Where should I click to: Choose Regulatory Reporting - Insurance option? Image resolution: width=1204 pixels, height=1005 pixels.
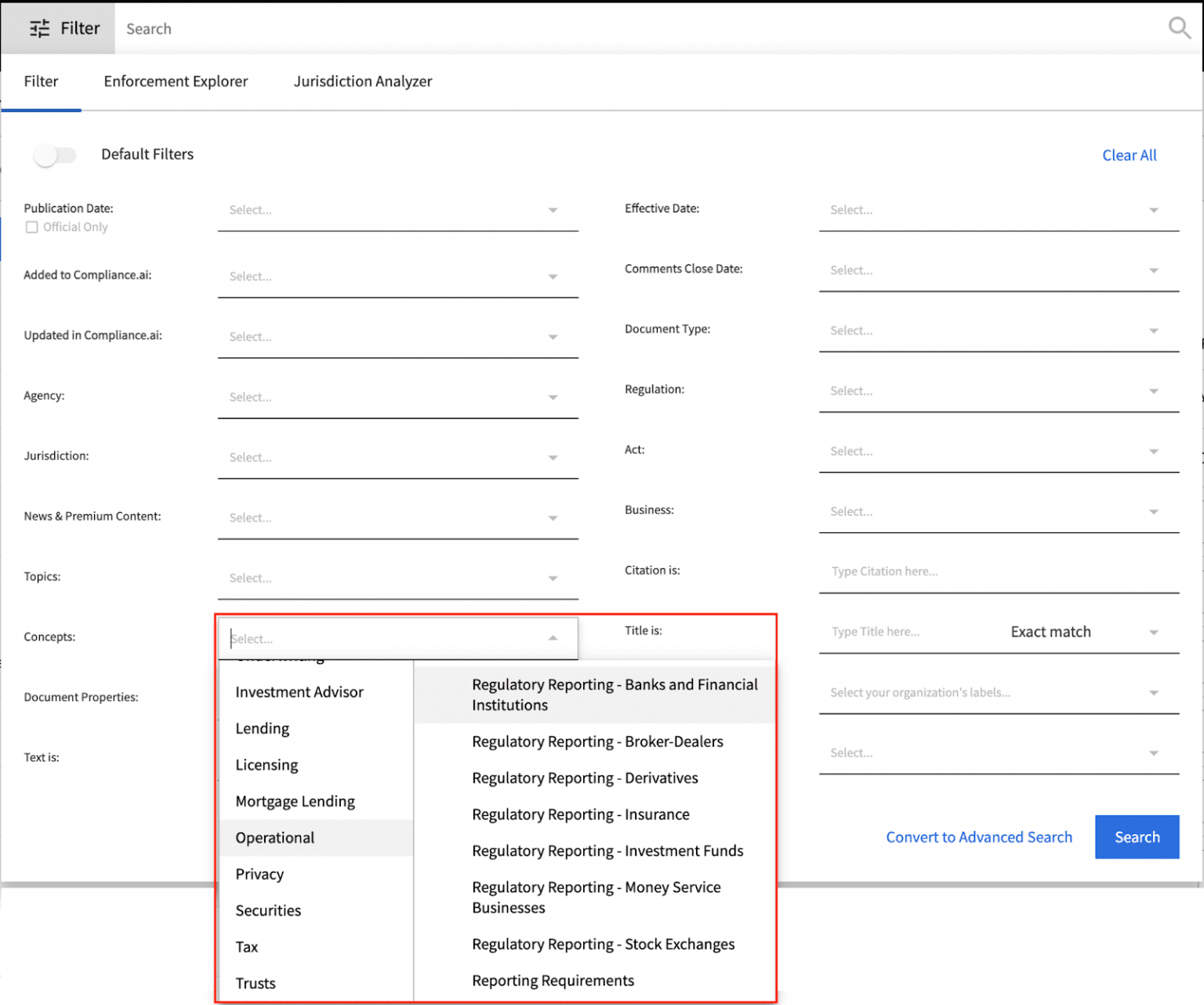click(x=580, y=815)
